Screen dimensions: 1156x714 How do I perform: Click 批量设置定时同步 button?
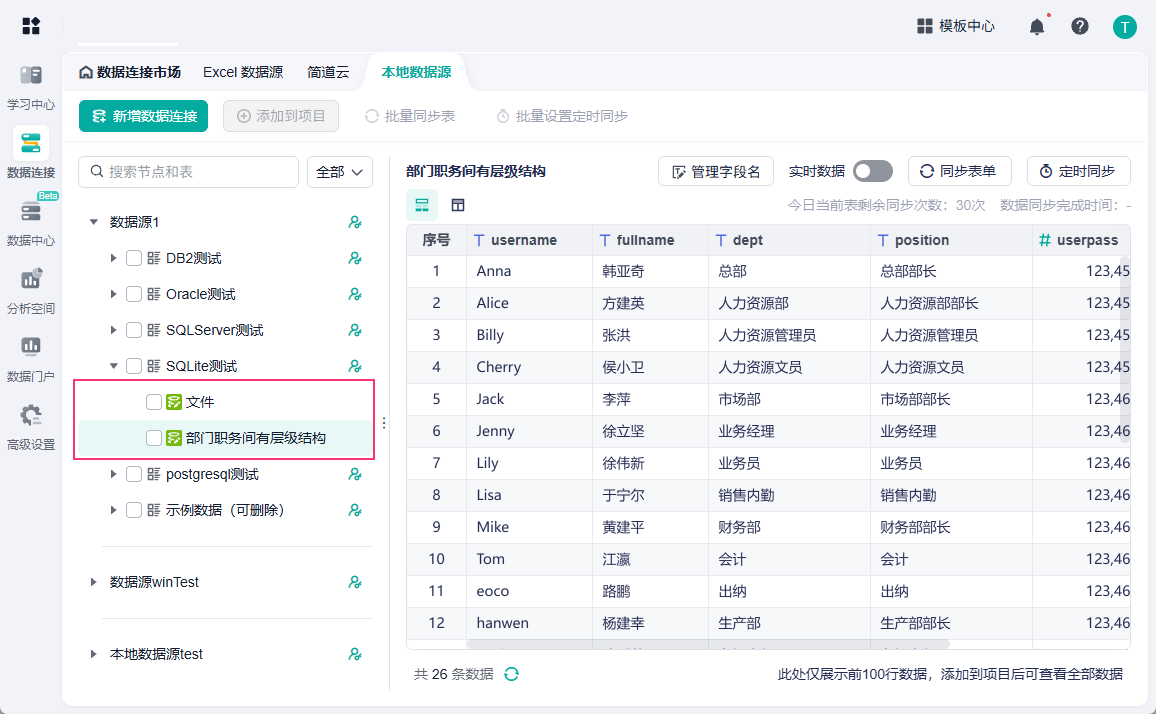(562, 117)
